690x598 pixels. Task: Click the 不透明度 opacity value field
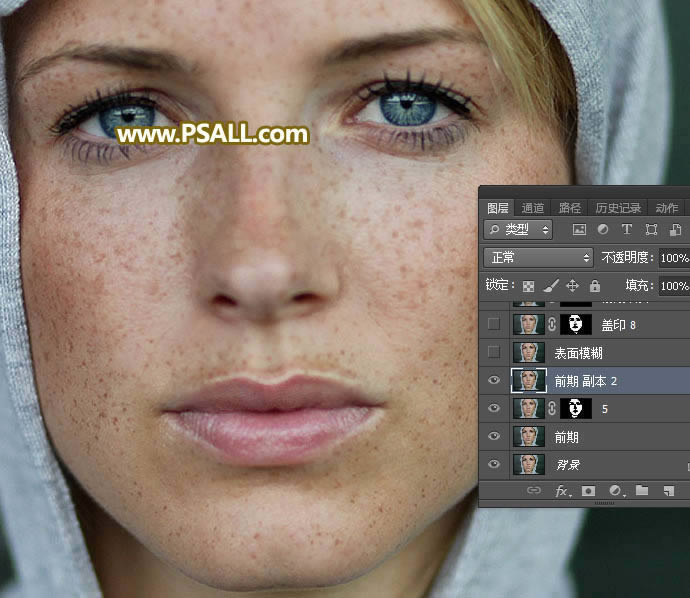coord(673,258)
